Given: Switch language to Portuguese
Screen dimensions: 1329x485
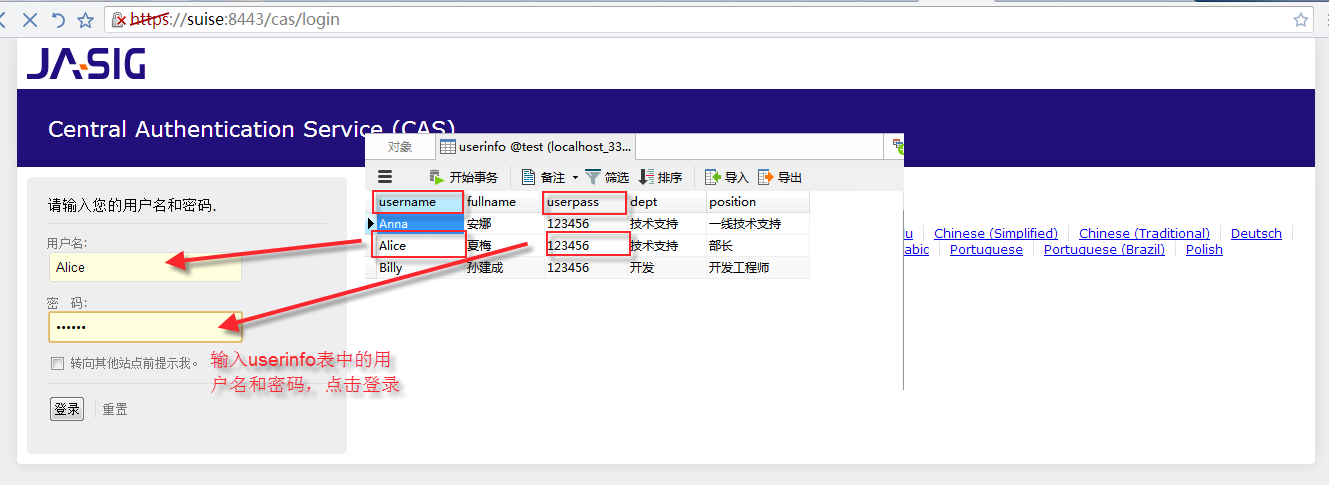Looking at the screenshot, I should [986, 249].
